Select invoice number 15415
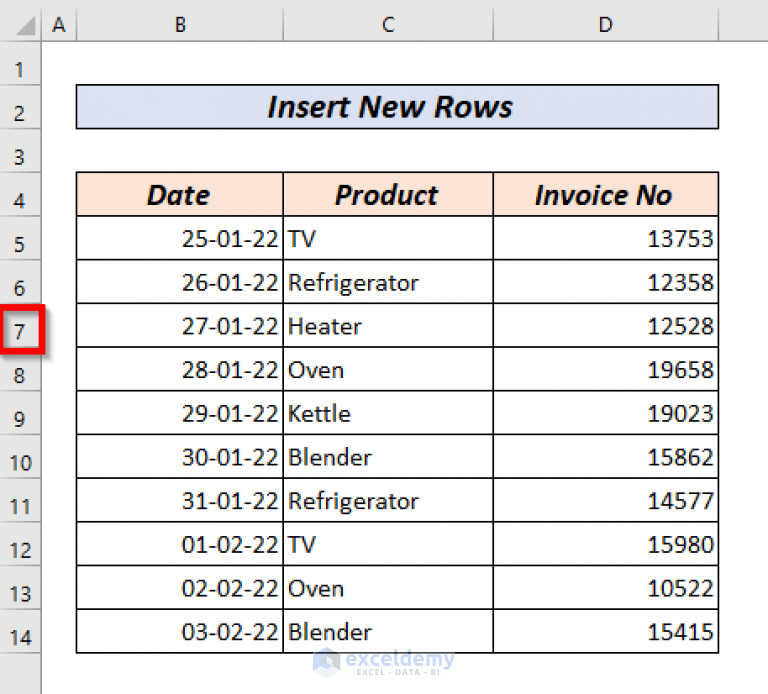The height and width of the screenshot is (694, 768). pos(606,631)
